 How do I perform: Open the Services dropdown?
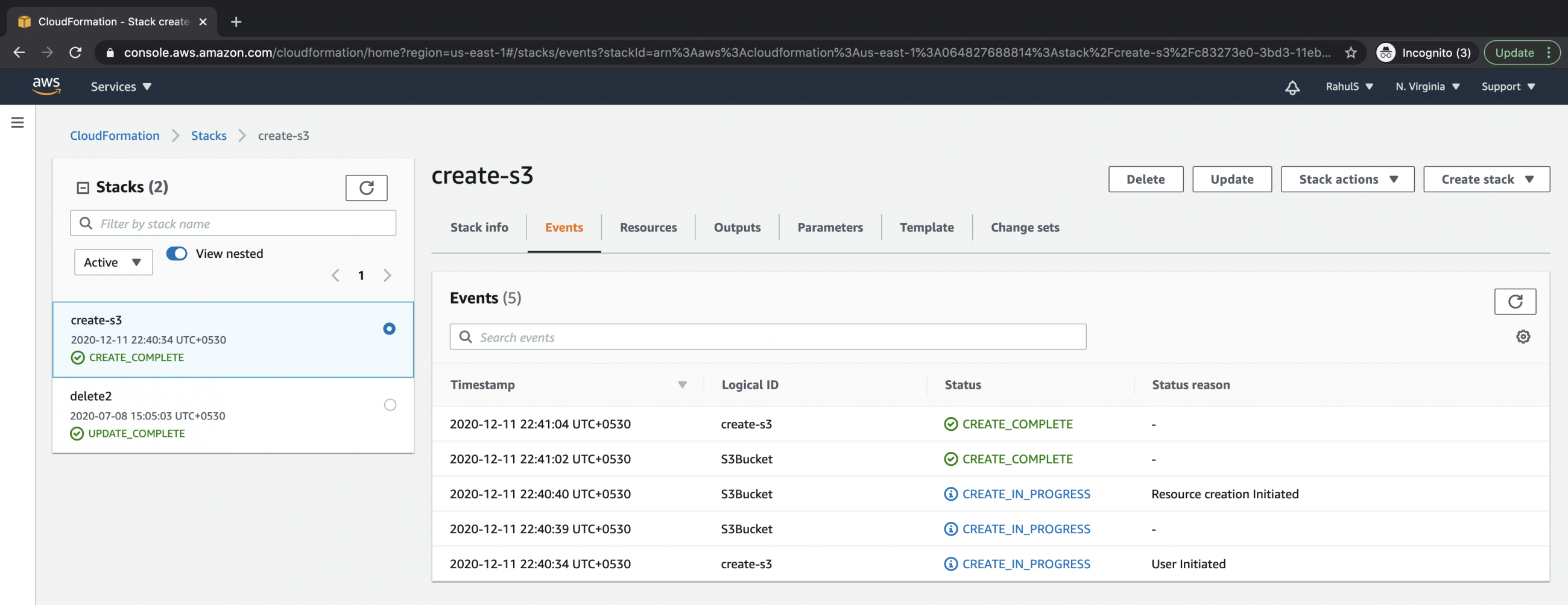click(121, 86)
